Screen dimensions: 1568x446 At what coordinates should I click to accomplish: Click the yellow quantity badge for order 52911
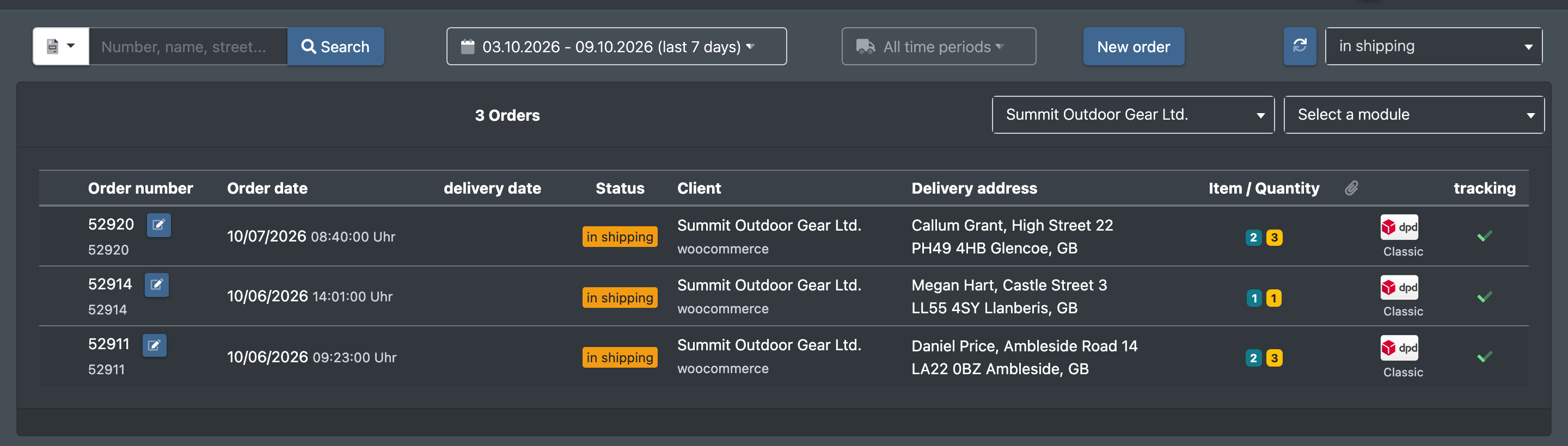[1274, 358]
